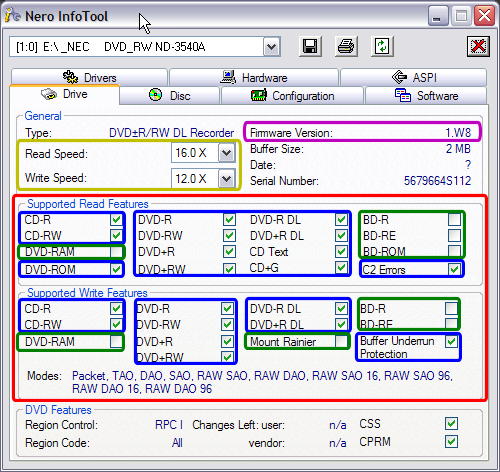This screenshot has width=500, height=472.
Task: Toggle CD-R checkbox in Read Features
Action: [117, 220]
